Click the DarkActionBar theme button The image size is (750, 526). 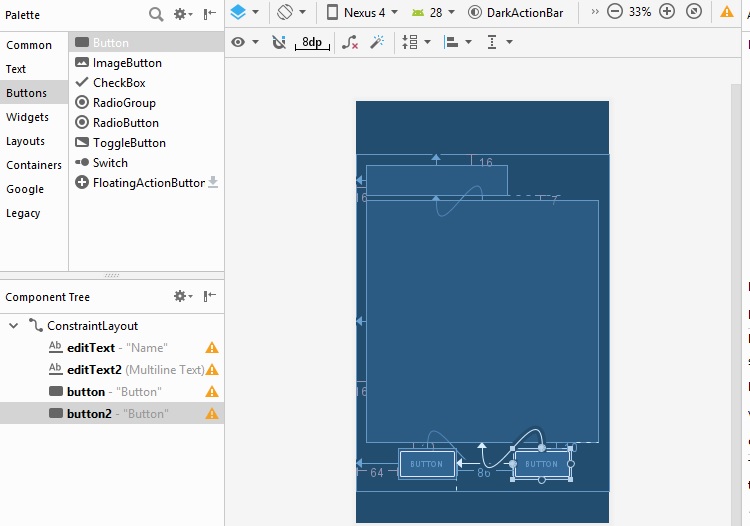(x=524, y=12)
